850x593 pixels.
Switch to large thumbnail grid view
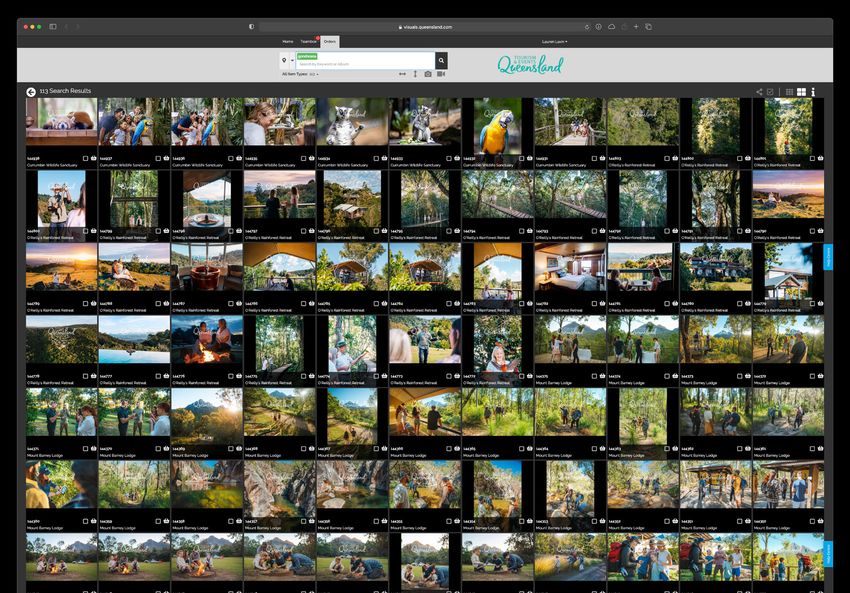pyautogui.click(x=801, y=92)
